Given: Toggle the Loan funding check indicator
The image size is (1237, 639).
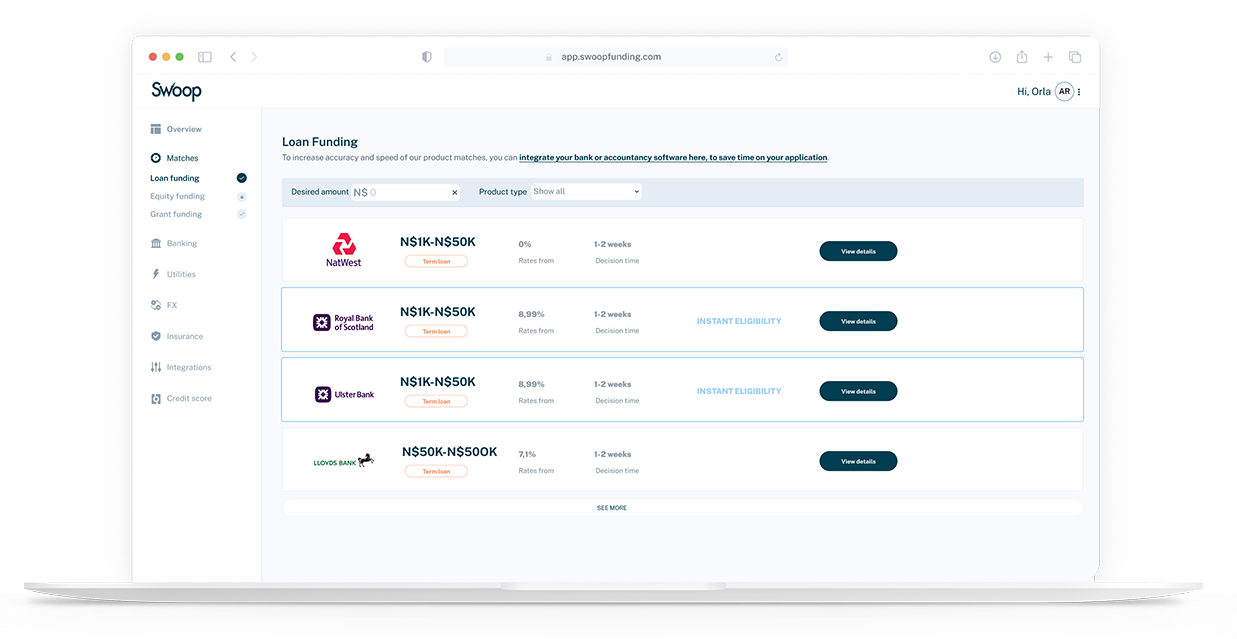Looking at the screenshot, I should (241, 178).
